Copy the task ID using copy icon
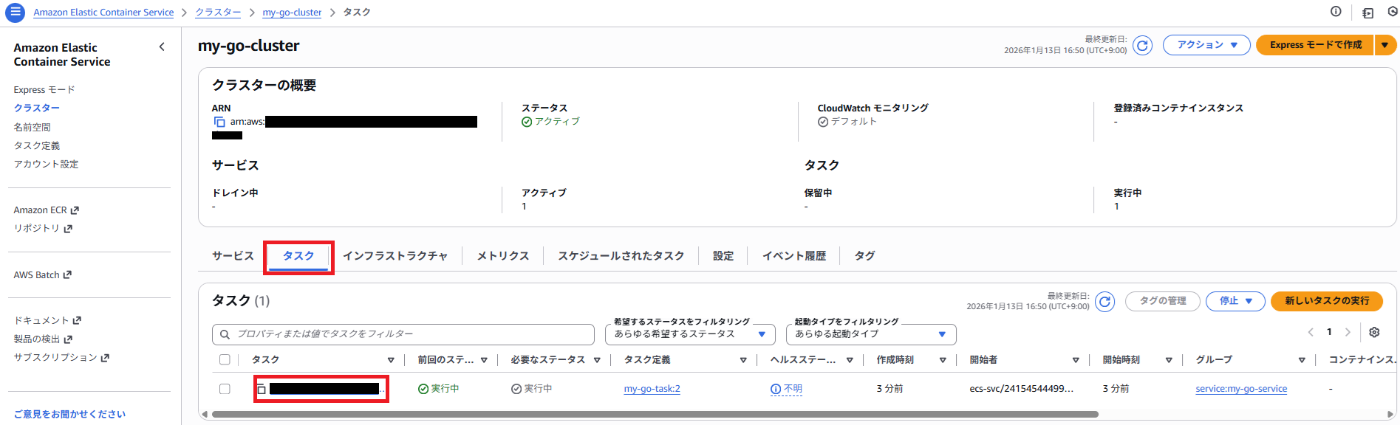Image resolution: width=1400 pixels, height=425 pixels. [x=261, y=389]
